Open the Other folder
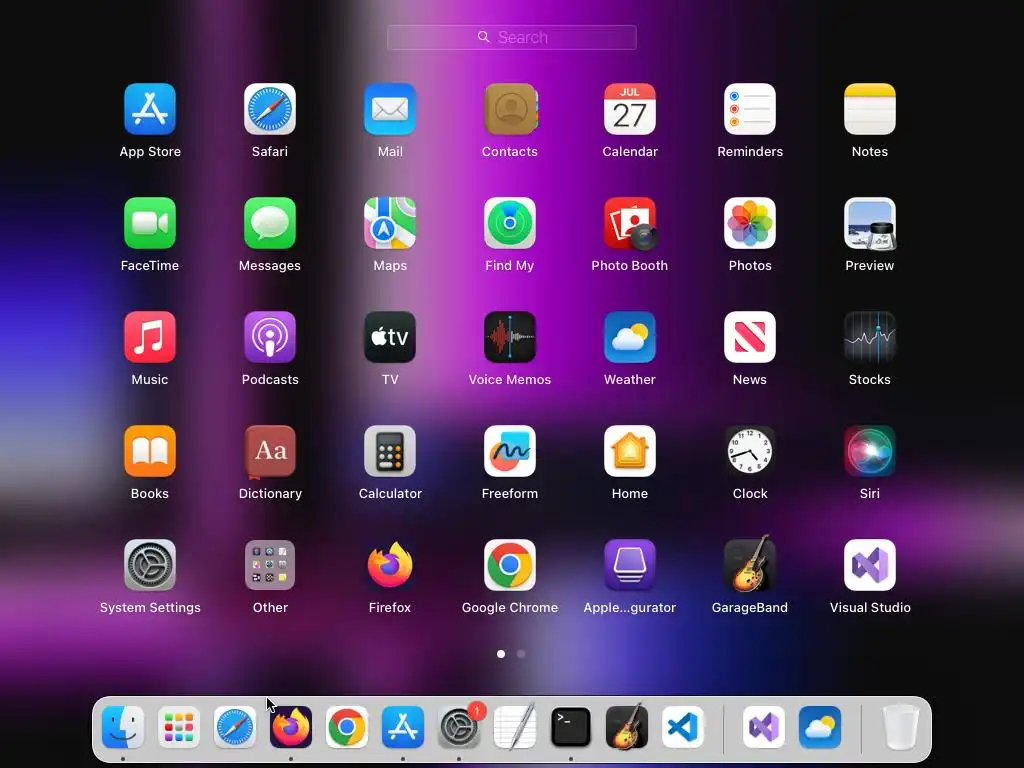 (270, 565)
